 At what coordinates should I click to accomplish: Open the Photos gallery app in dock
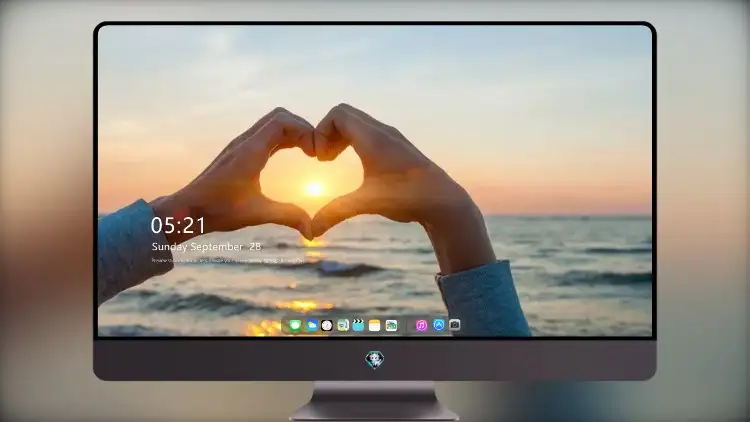coord(391,325)
